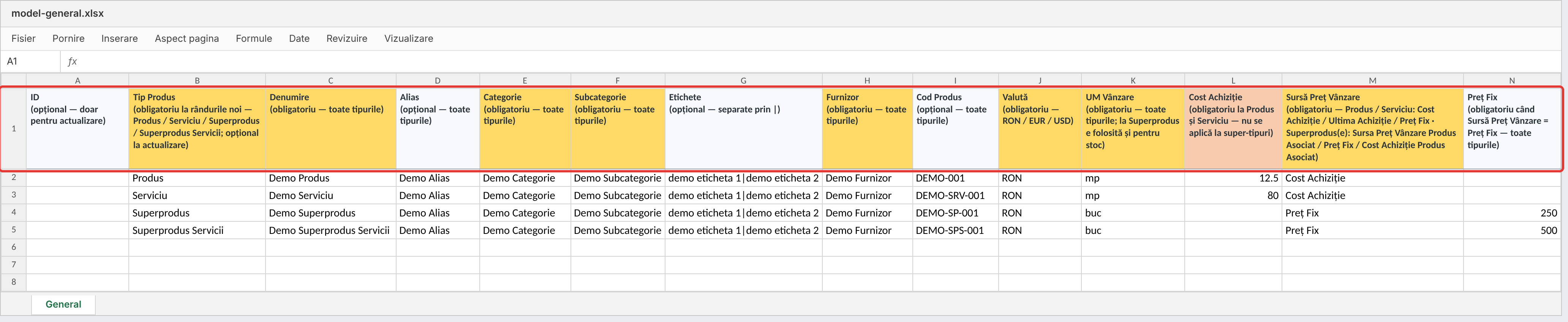The height and width of the screenshot is (322, 1568).
Task: Click cell with code DEMO-SP-001
Action: pos(955,213)
